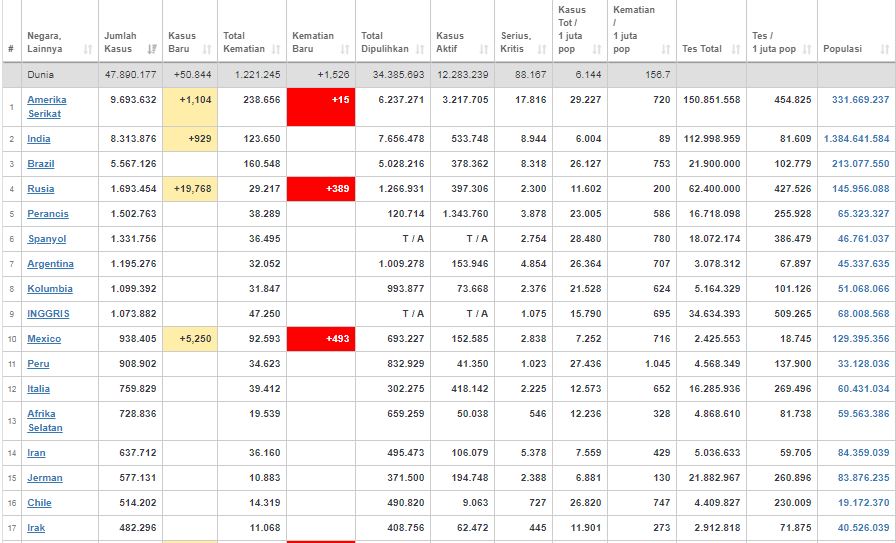
Task: Click the Kasus Aktif sort icon
Action: 484,49
